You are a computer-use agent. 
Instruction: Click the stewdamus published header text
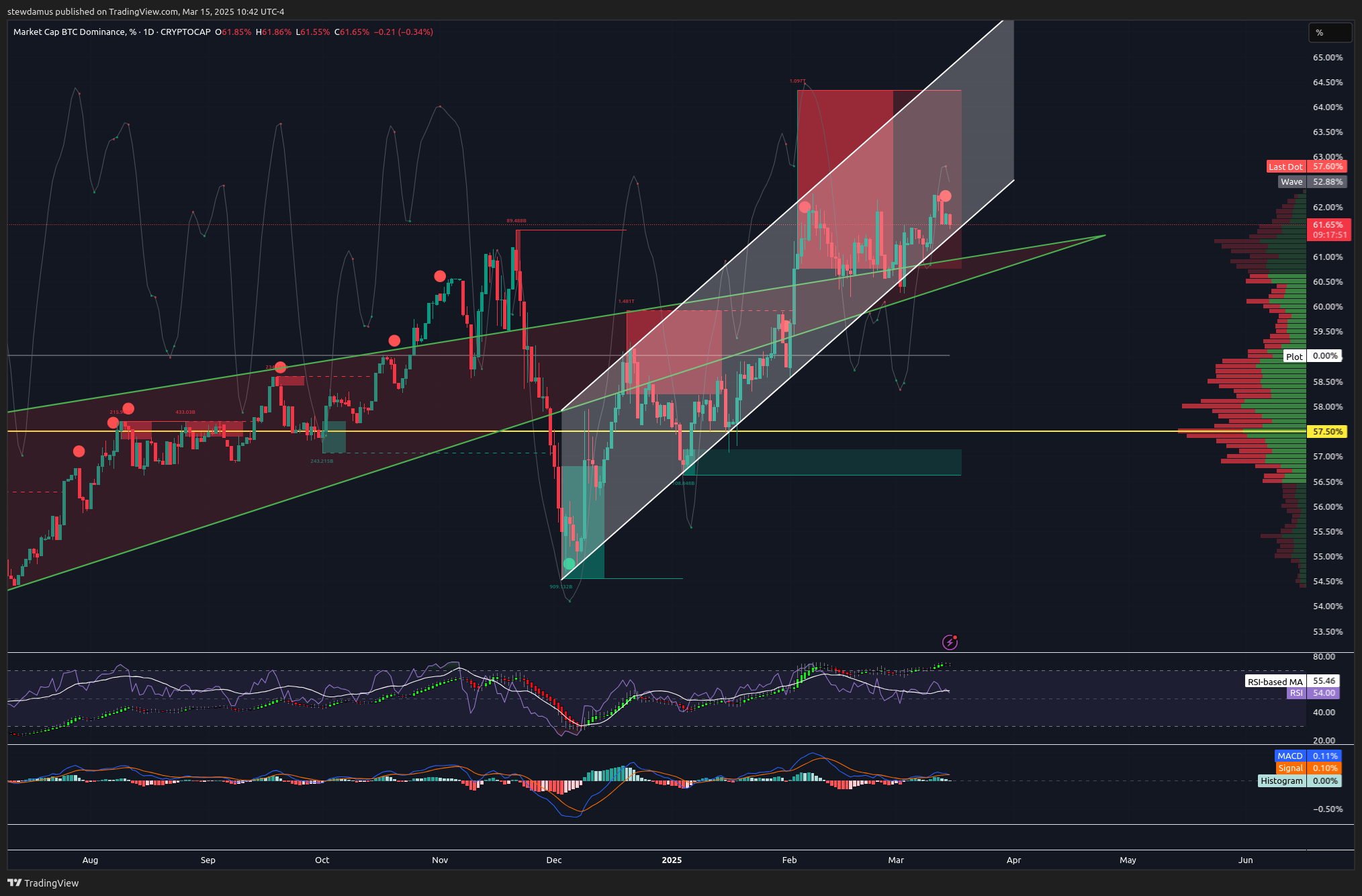146,11
